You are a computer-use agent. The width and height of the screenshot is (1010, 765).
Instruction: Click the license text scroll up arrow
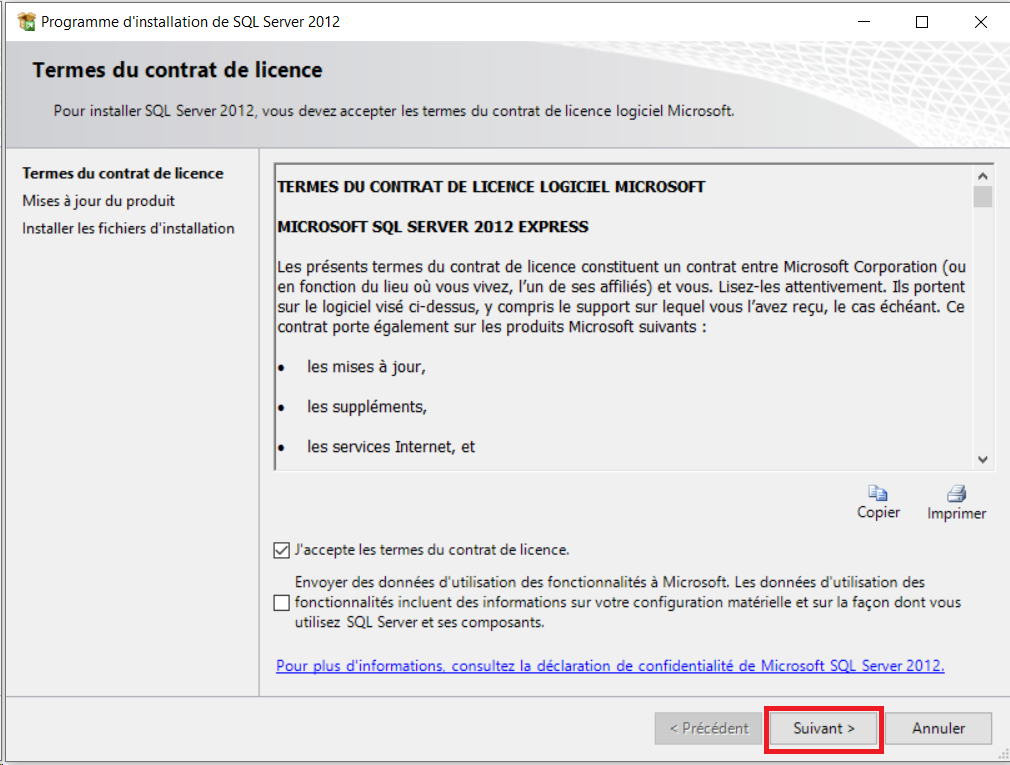point(982,175)
